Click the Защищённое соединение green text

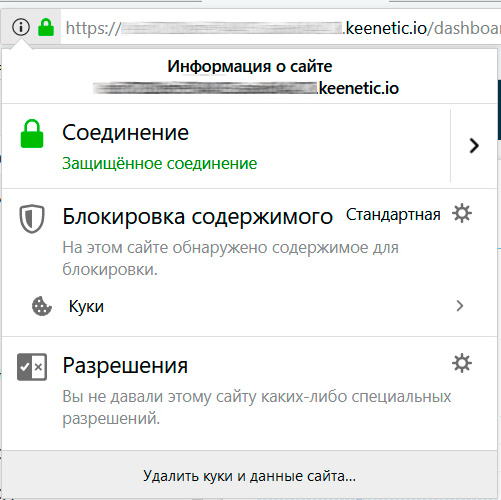point(160,163)
